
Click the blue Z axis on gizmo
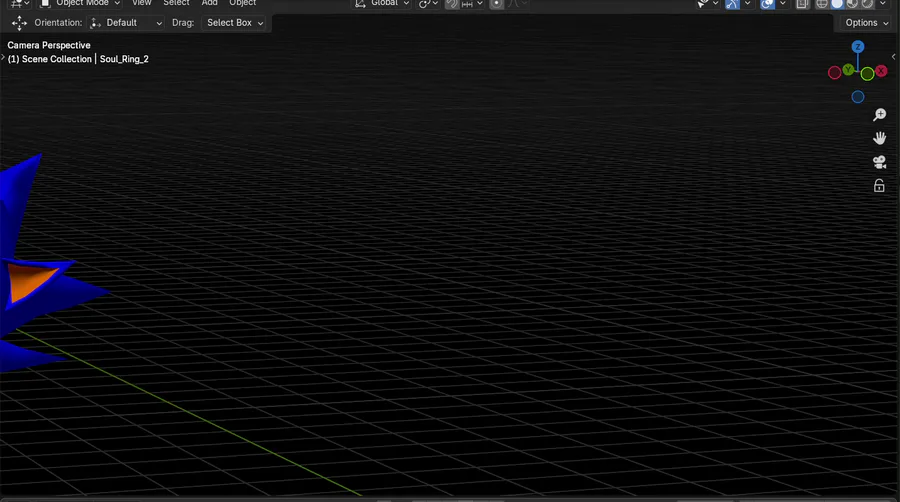858,46
